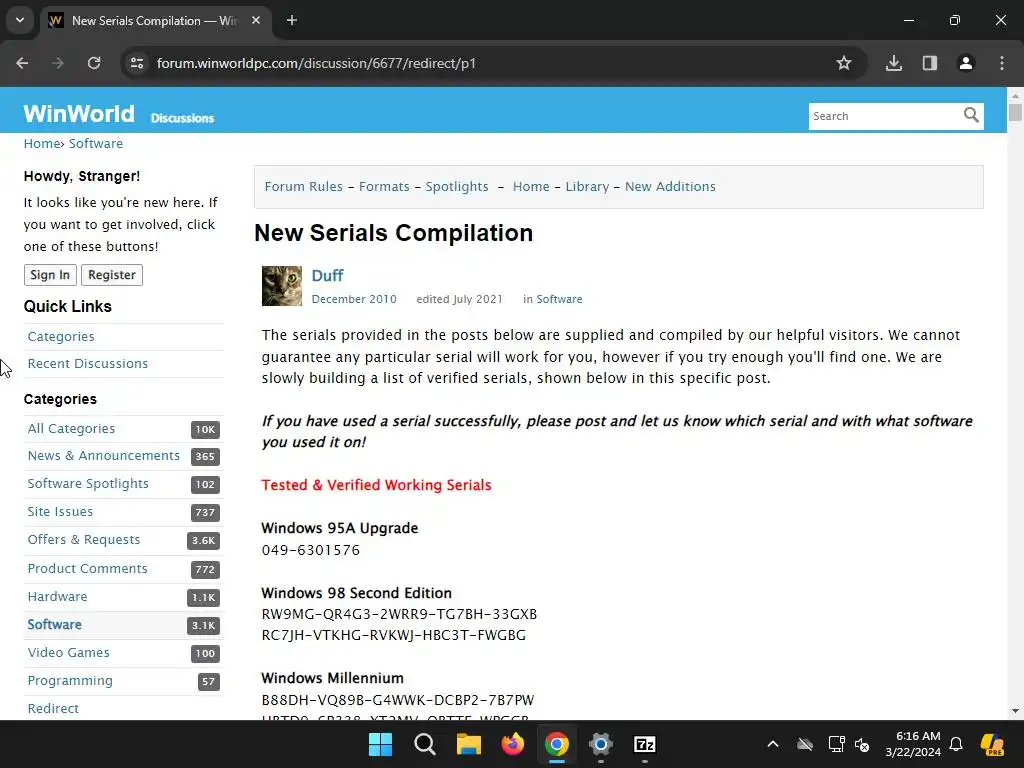Open Firefox from the taskbar
This screenshot has height=768, width=1024.
[x=513, y=744]
